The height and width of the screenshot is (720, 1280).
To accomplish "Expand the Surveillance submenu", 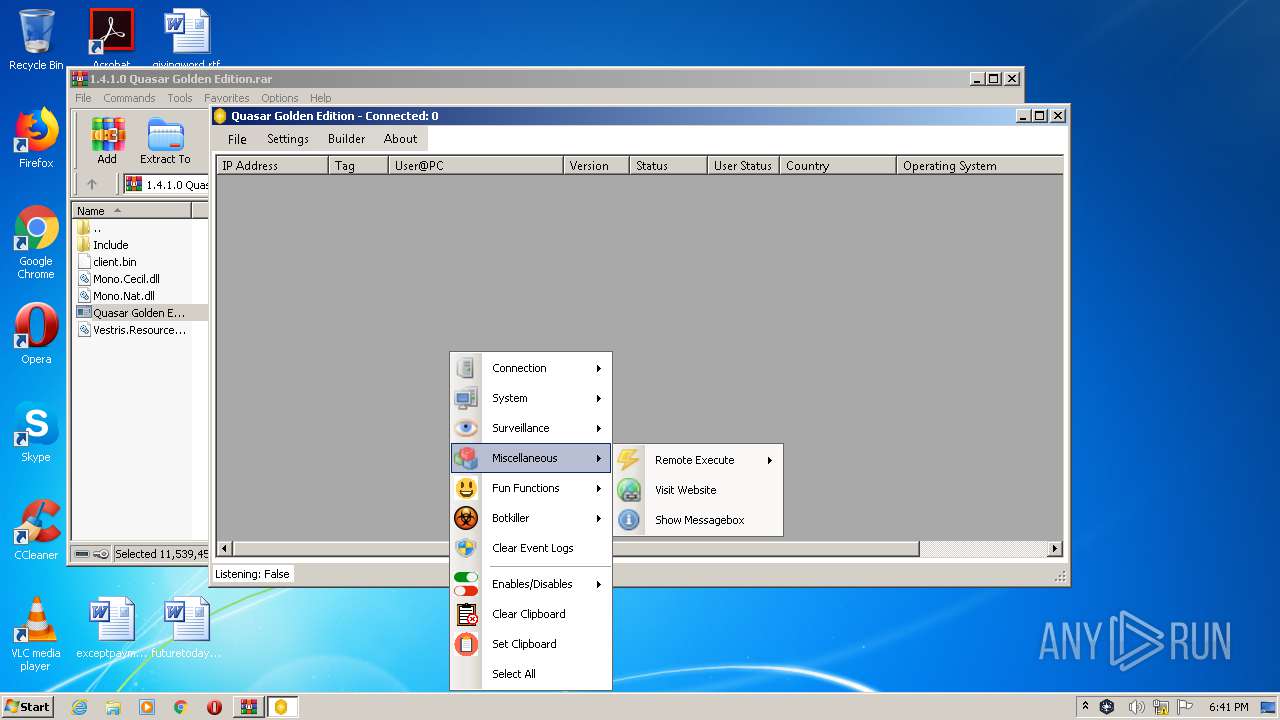I will click(530, 428).
